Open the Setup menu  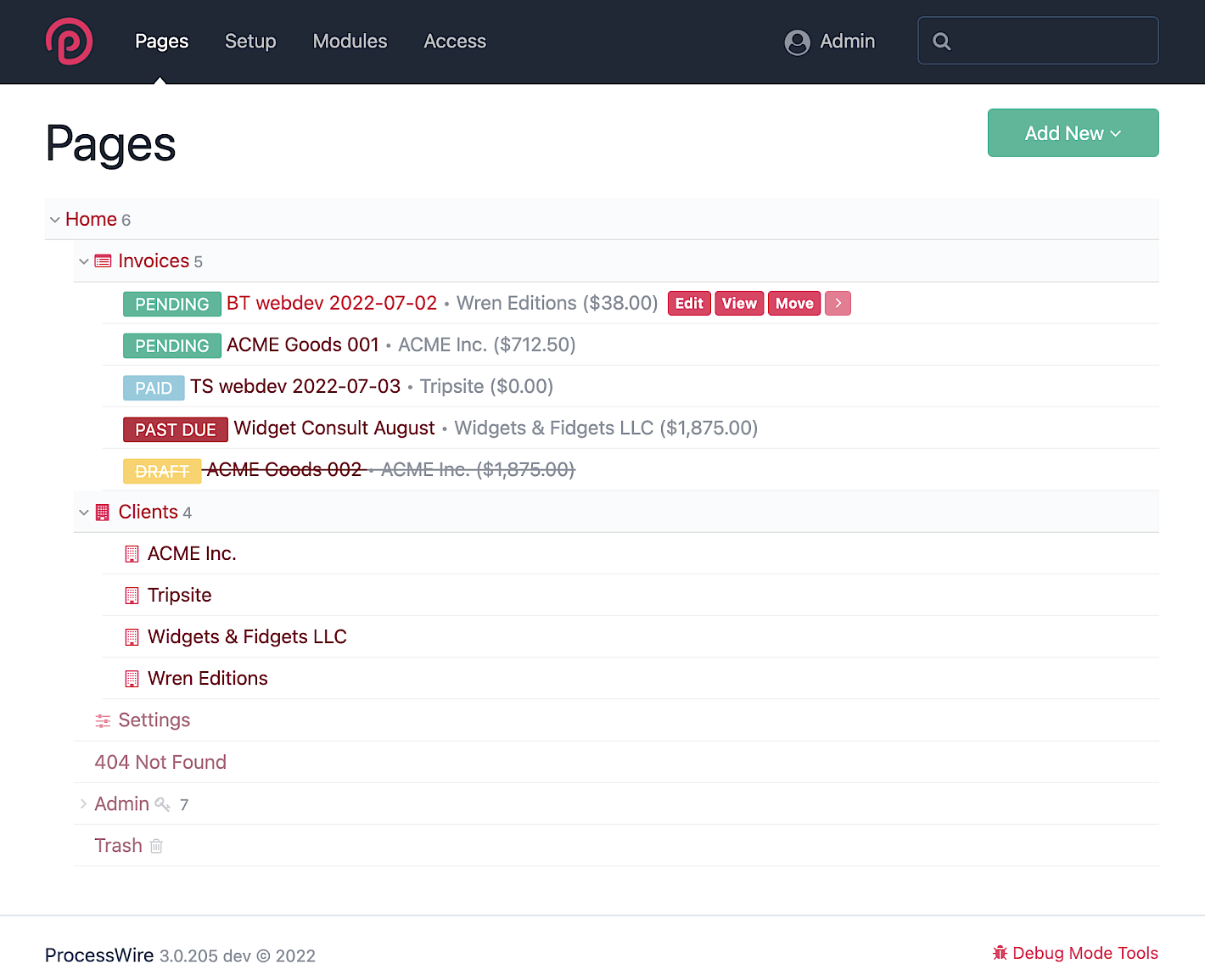250,41
